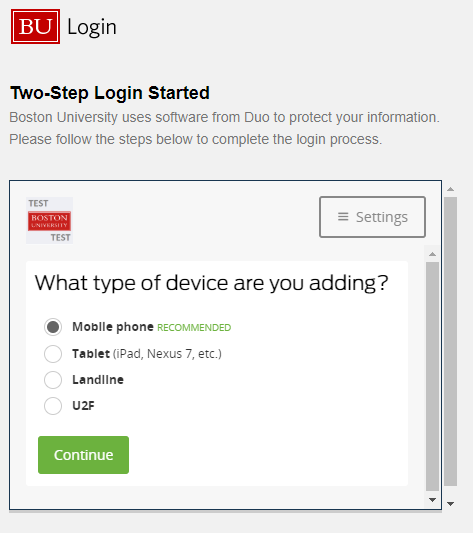Click the Tablet (iPad, Nexus 7, etc.) label
Image resolution: width=473 pixels, height=533 pixels.
click(x=147, y=354)
